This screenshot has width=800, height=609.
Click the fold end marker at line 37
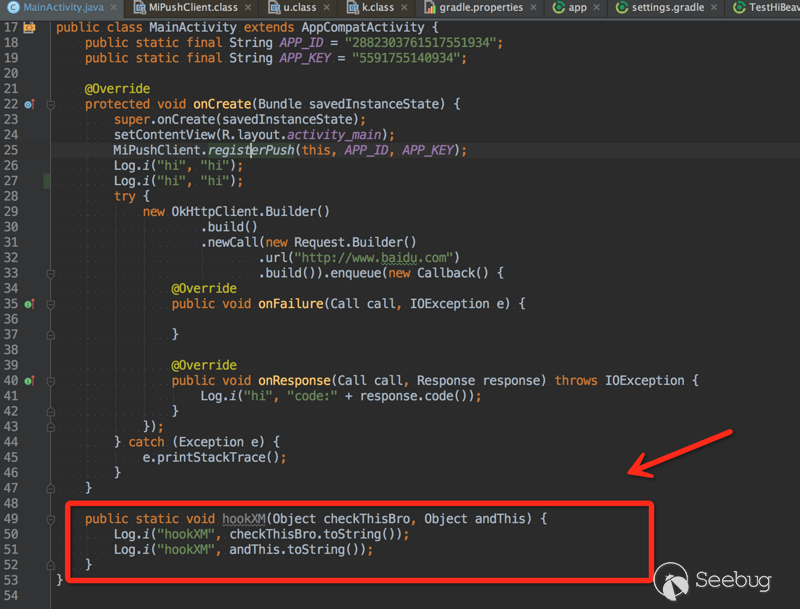pyautogui.click(x=51, y=335)
